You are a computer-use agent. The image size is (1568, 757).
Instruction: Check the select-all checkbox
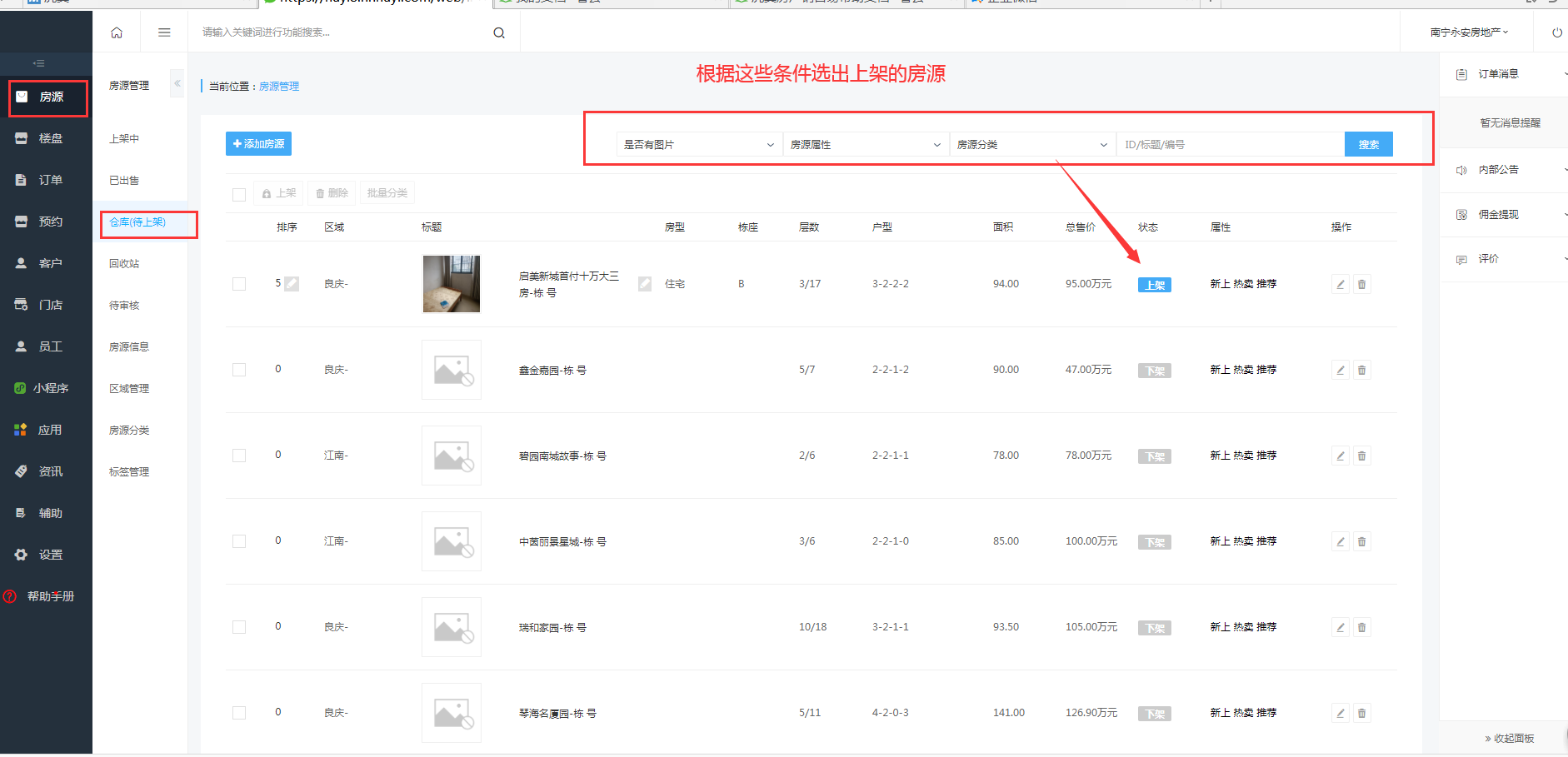(x=239, y=194)
